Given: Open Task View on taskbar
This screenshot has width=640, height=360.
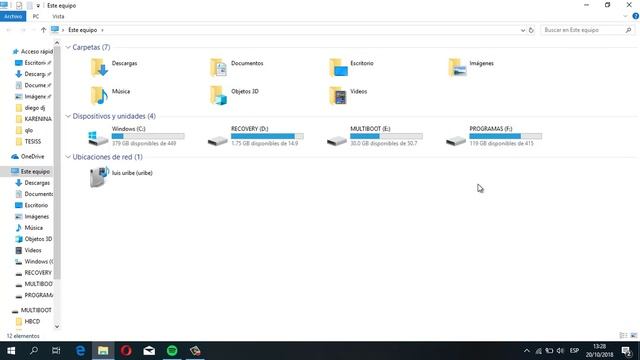Looking at the screenshot, I should tap(56, 351).
